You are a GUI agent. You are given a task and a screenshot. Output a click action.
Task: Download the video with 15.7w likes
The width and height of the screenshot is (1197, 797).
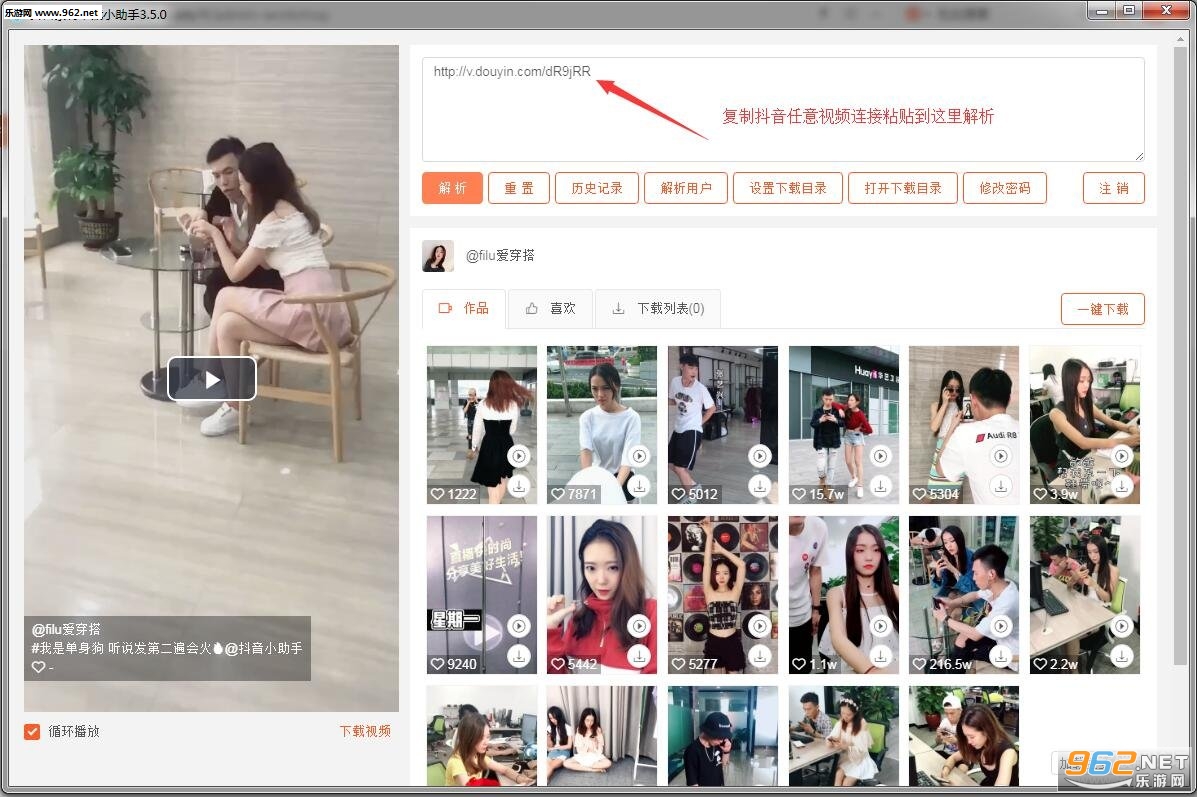coord(880,486)
